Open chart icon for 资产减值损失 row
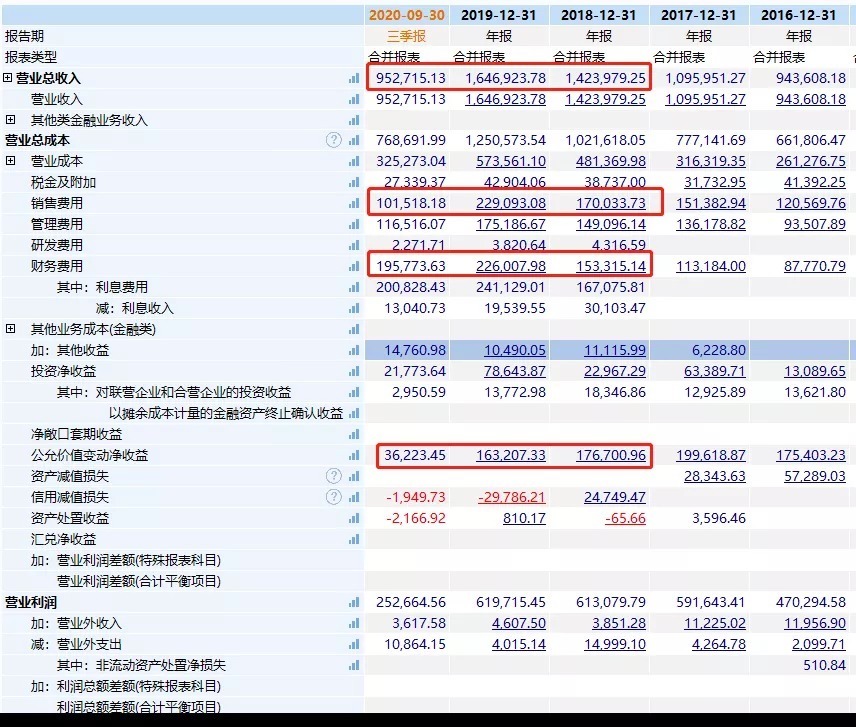 pos(354,476)
